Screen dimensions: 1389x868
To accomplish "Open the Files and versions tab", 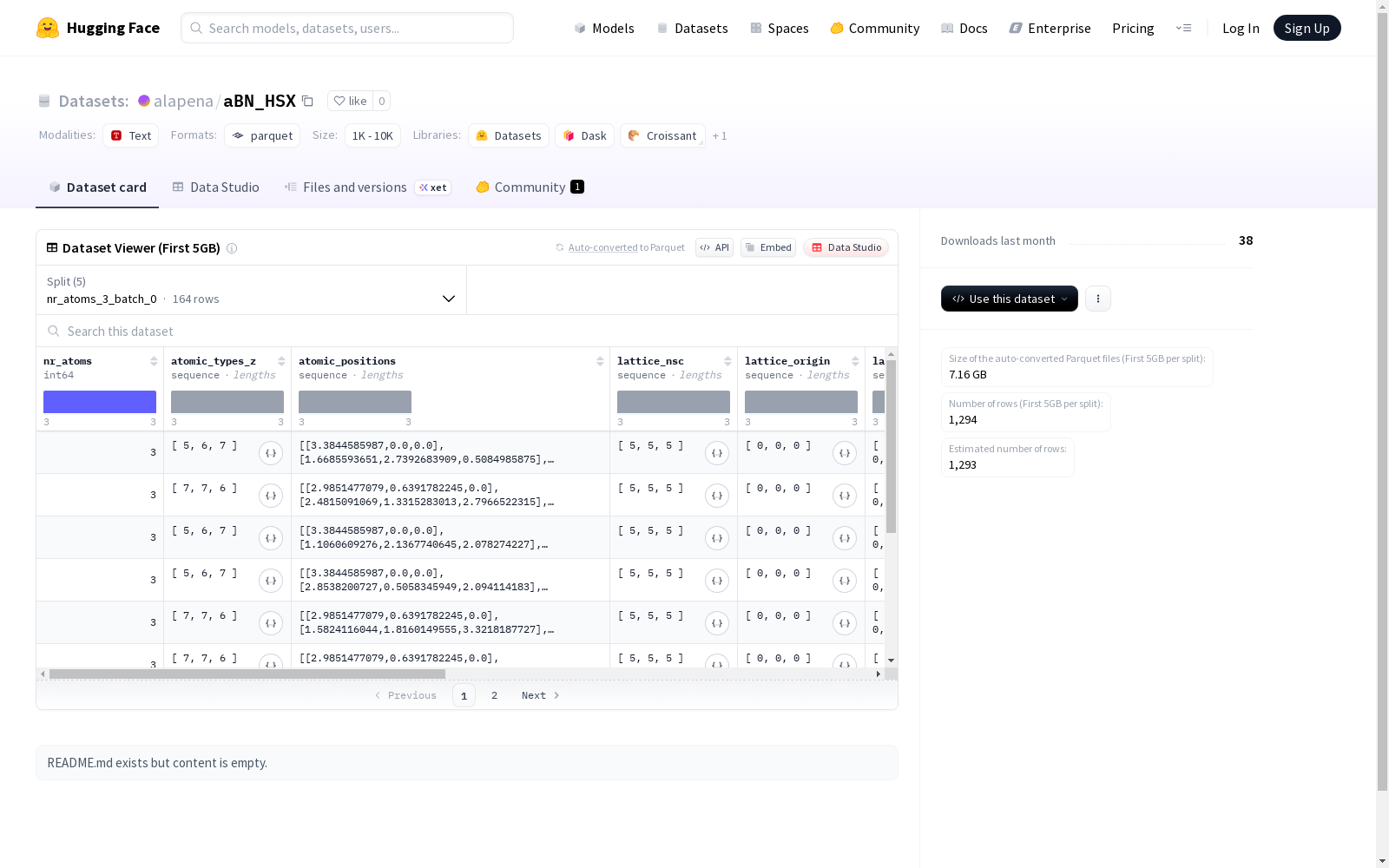I will point(367,187).
